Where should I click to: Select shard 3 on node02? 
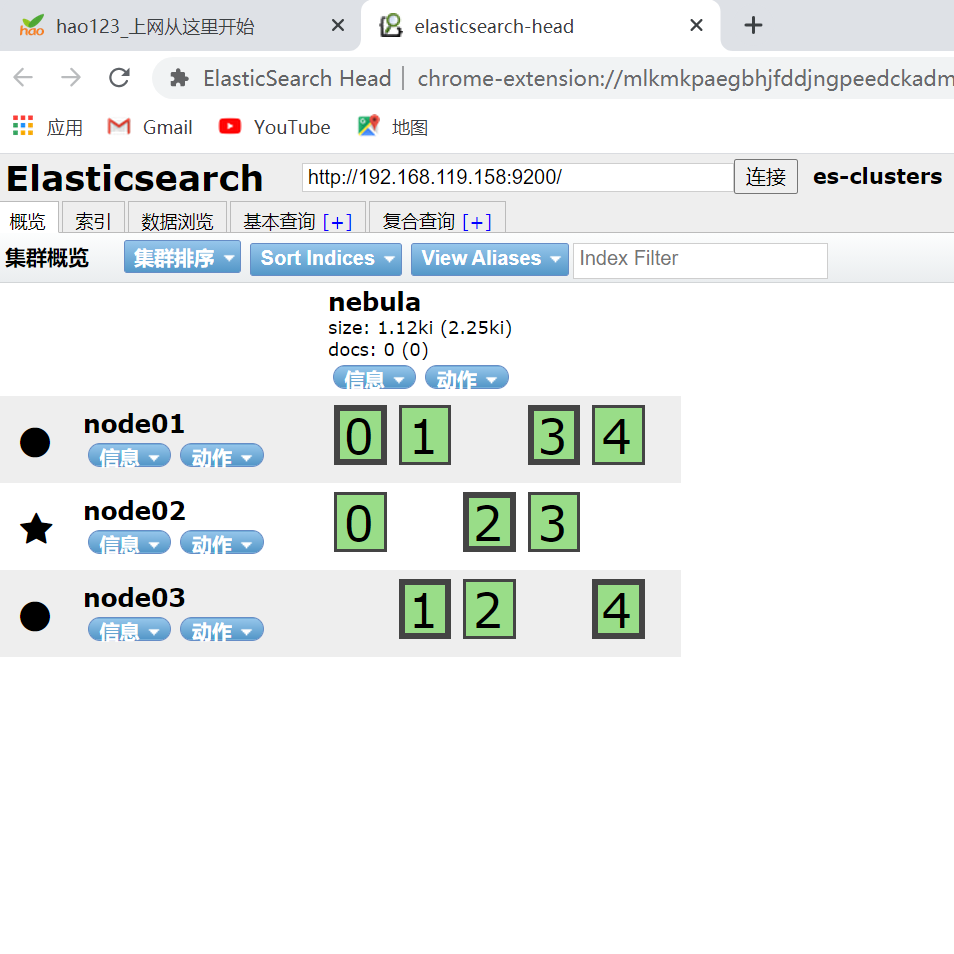[554, 522]
